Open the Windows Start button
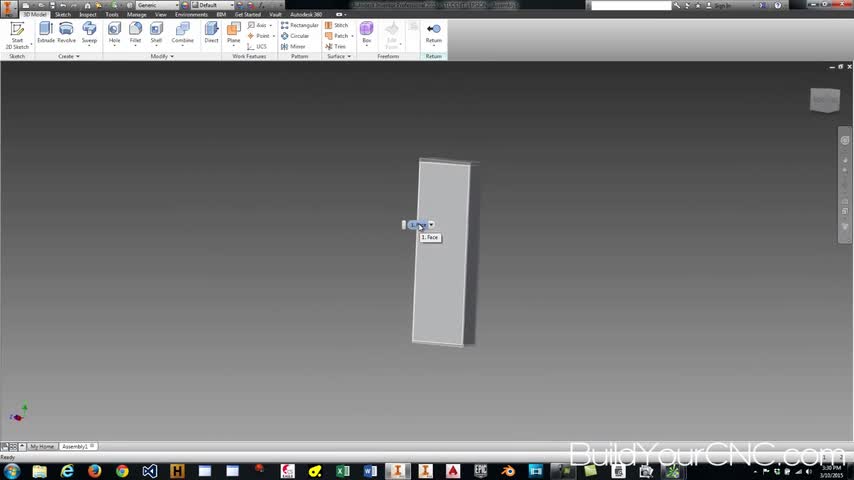Viewport: 854px width, 480px height. coord(12,471)
